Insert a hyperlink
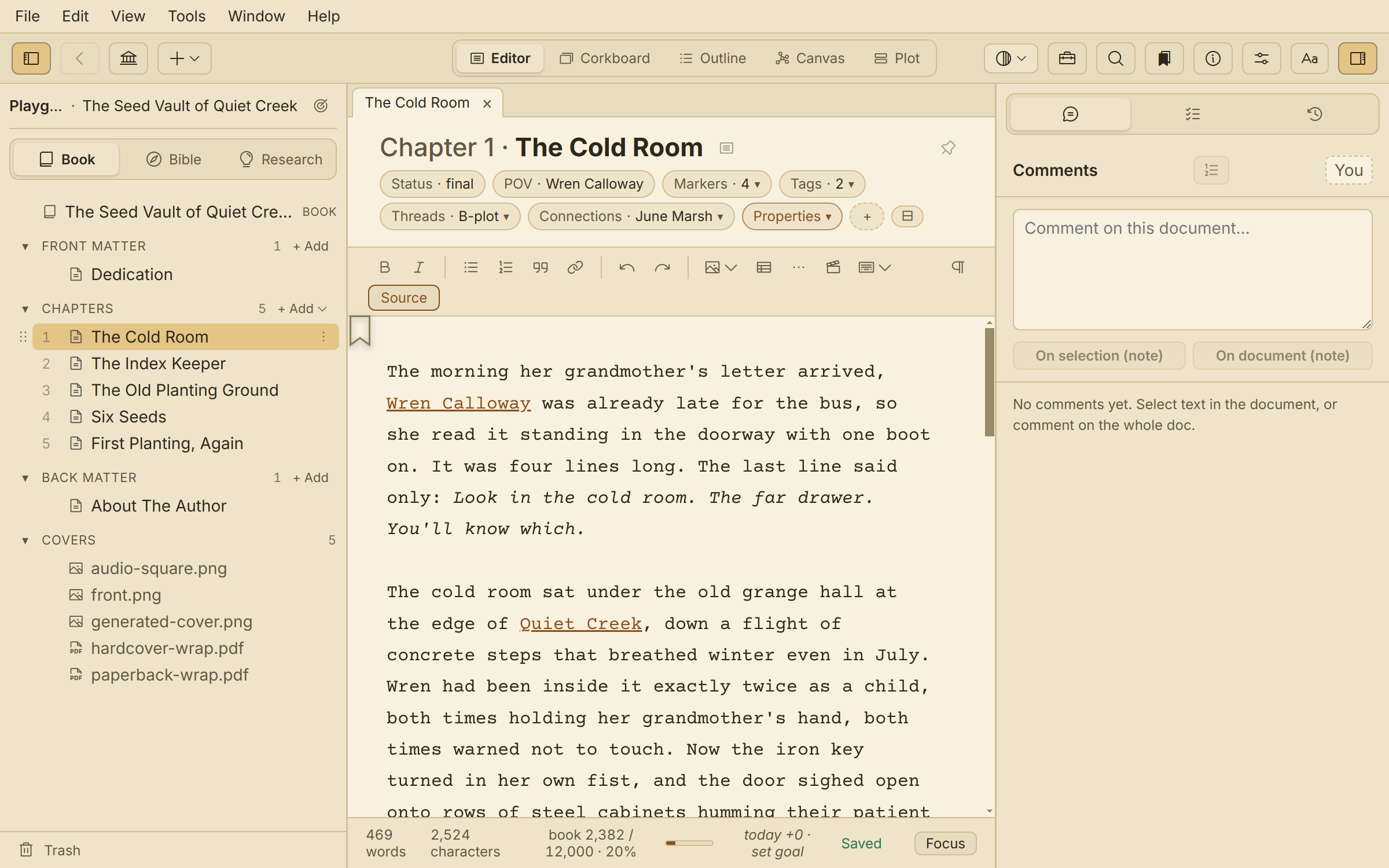 click(575, 267)
